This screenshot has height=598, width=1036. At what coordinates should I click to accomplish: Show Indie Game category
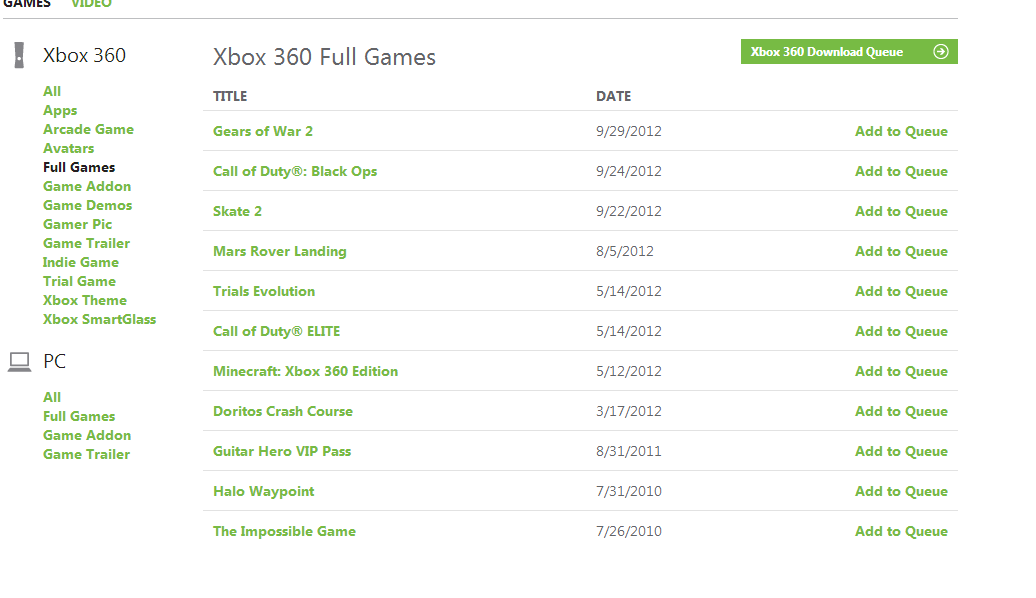click(81, 262)
